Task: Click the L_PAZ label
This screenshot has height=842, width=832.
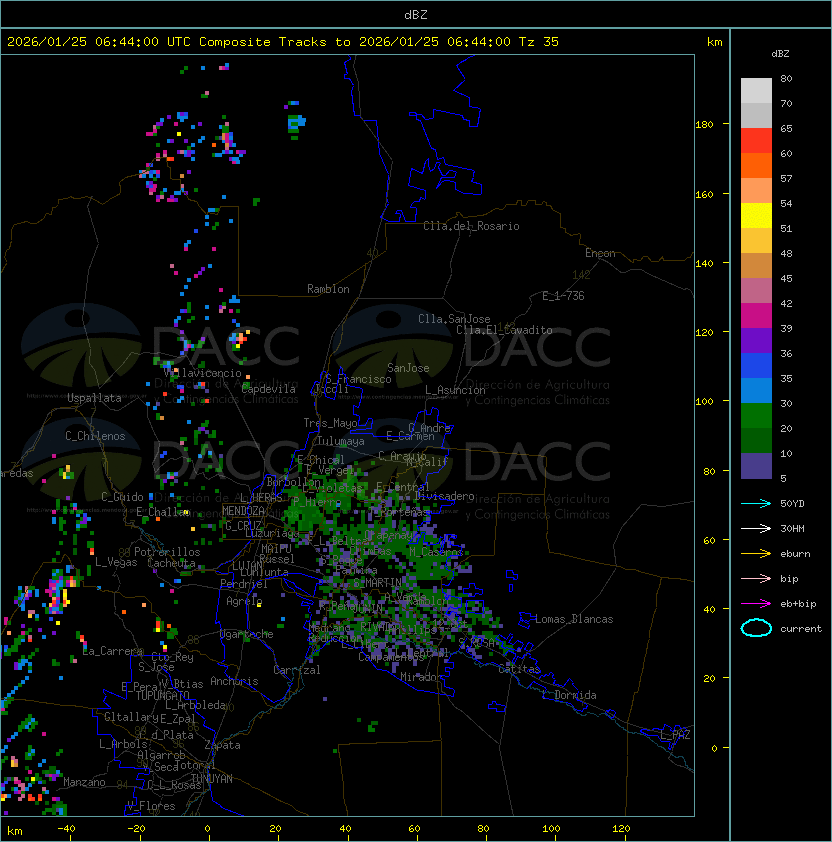Action: 675,735
